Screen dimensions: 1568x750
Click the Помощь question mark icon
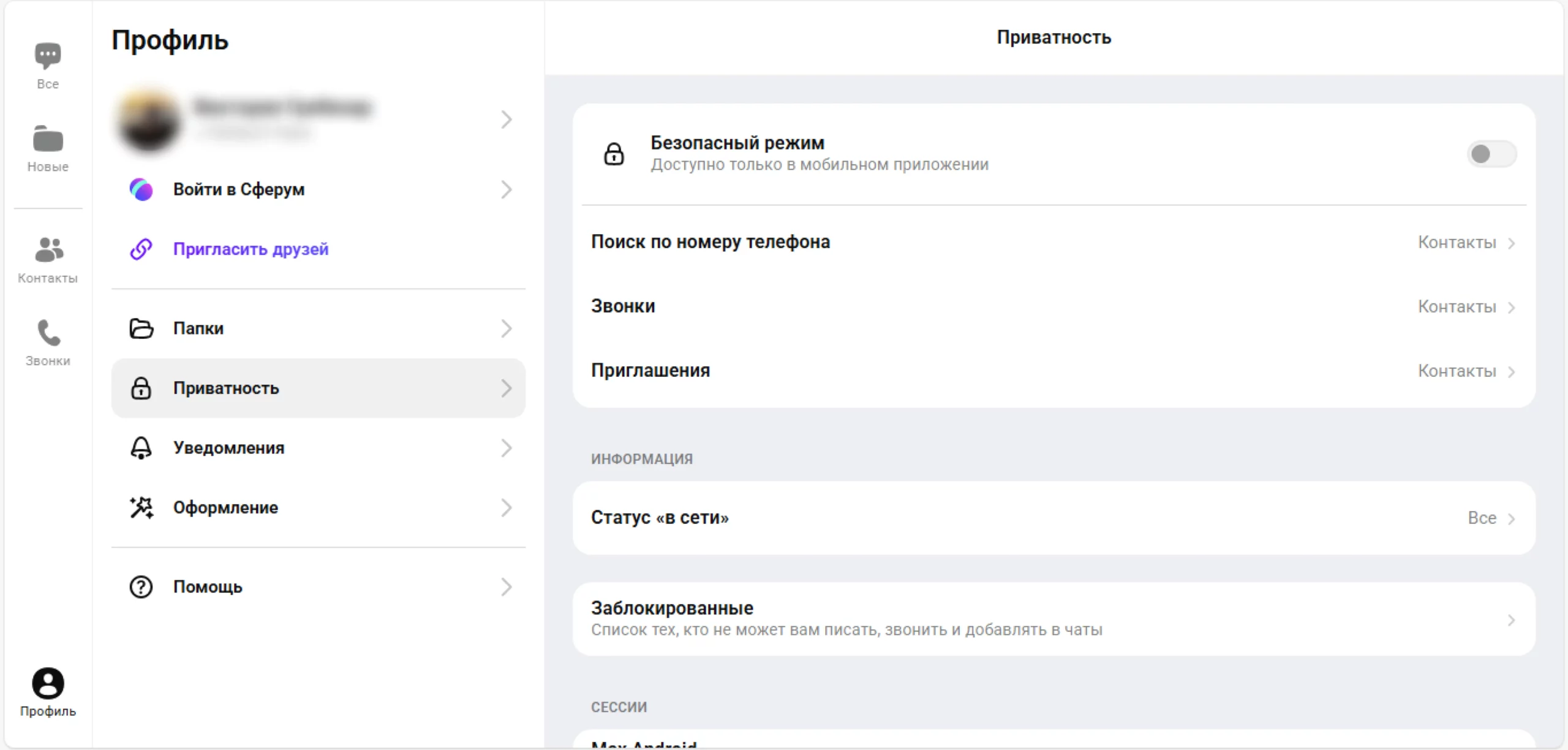141,587
